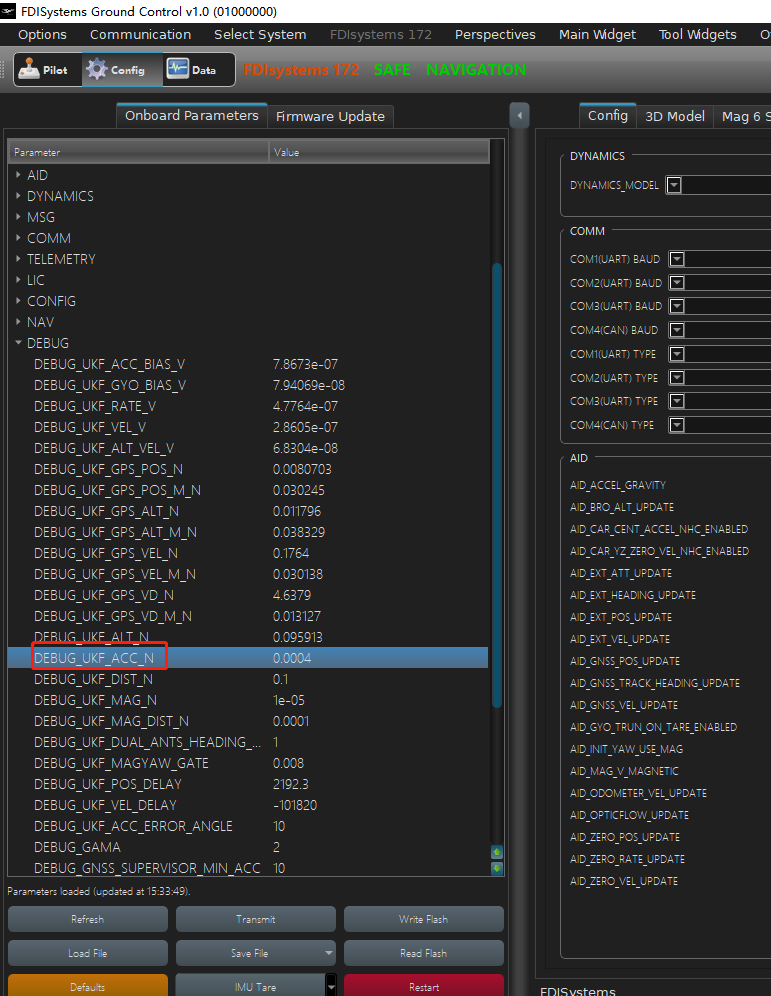The height and width of the screenshot is (996, 771).
Task: Open COM3(UART) TYPE dropdown
Action: pyautogui.click(x=677, y=401)
